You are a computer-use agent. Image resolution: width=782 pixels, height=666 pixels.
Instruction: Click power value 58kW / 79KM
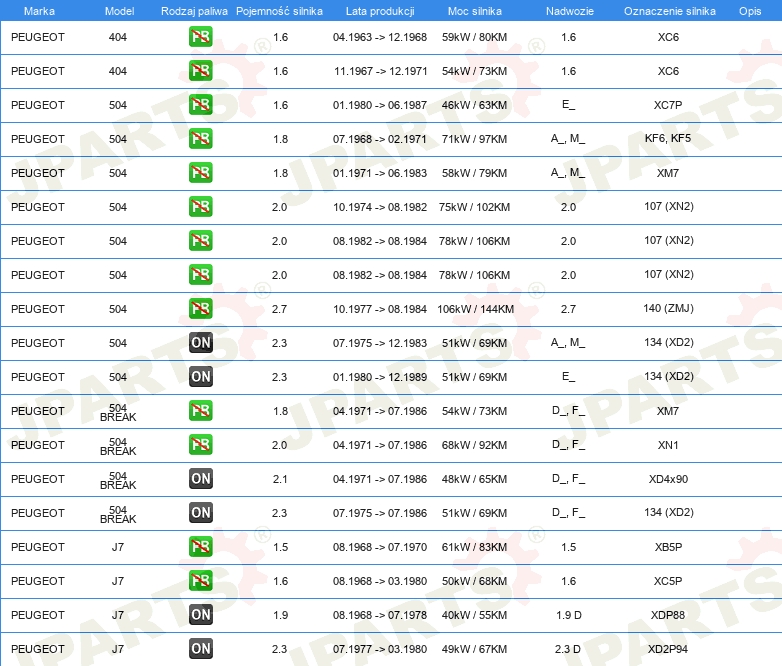[474, 173]
